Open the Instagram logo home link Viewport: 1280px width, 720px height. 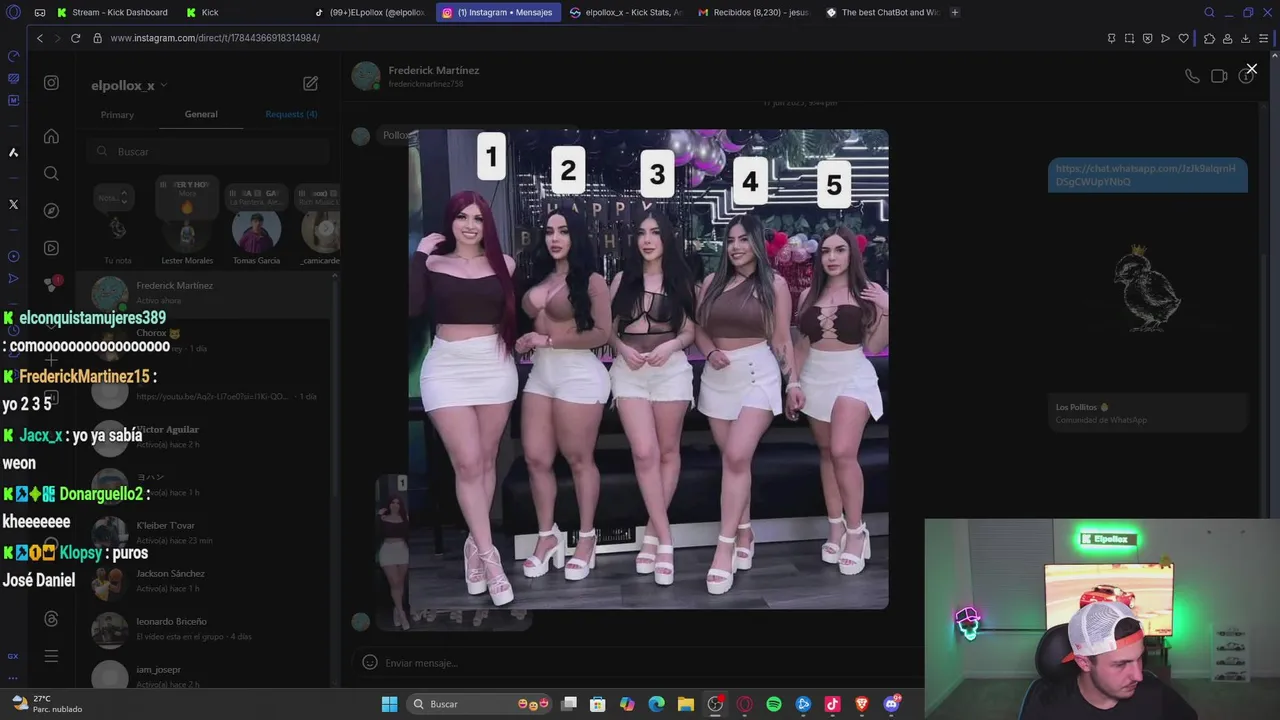(x=51, y=83)
